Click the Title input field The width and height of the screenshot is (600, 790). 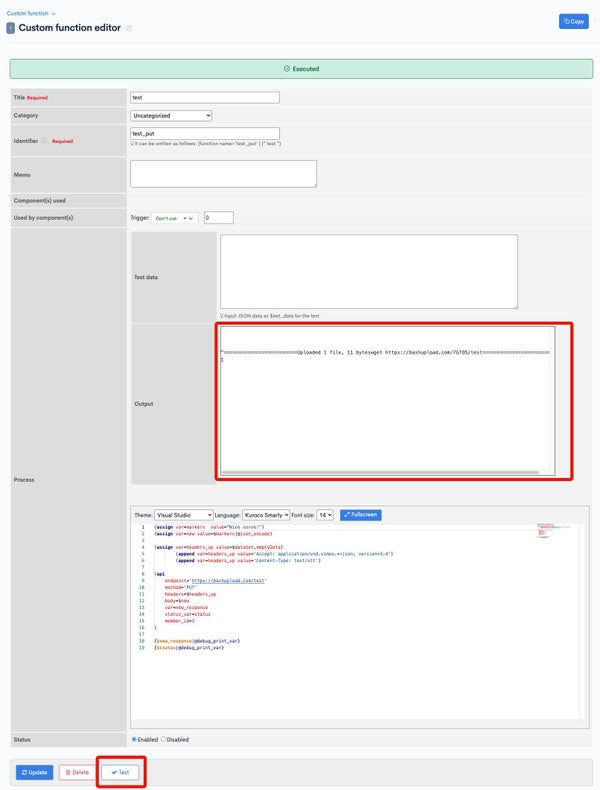pos(205,97)
